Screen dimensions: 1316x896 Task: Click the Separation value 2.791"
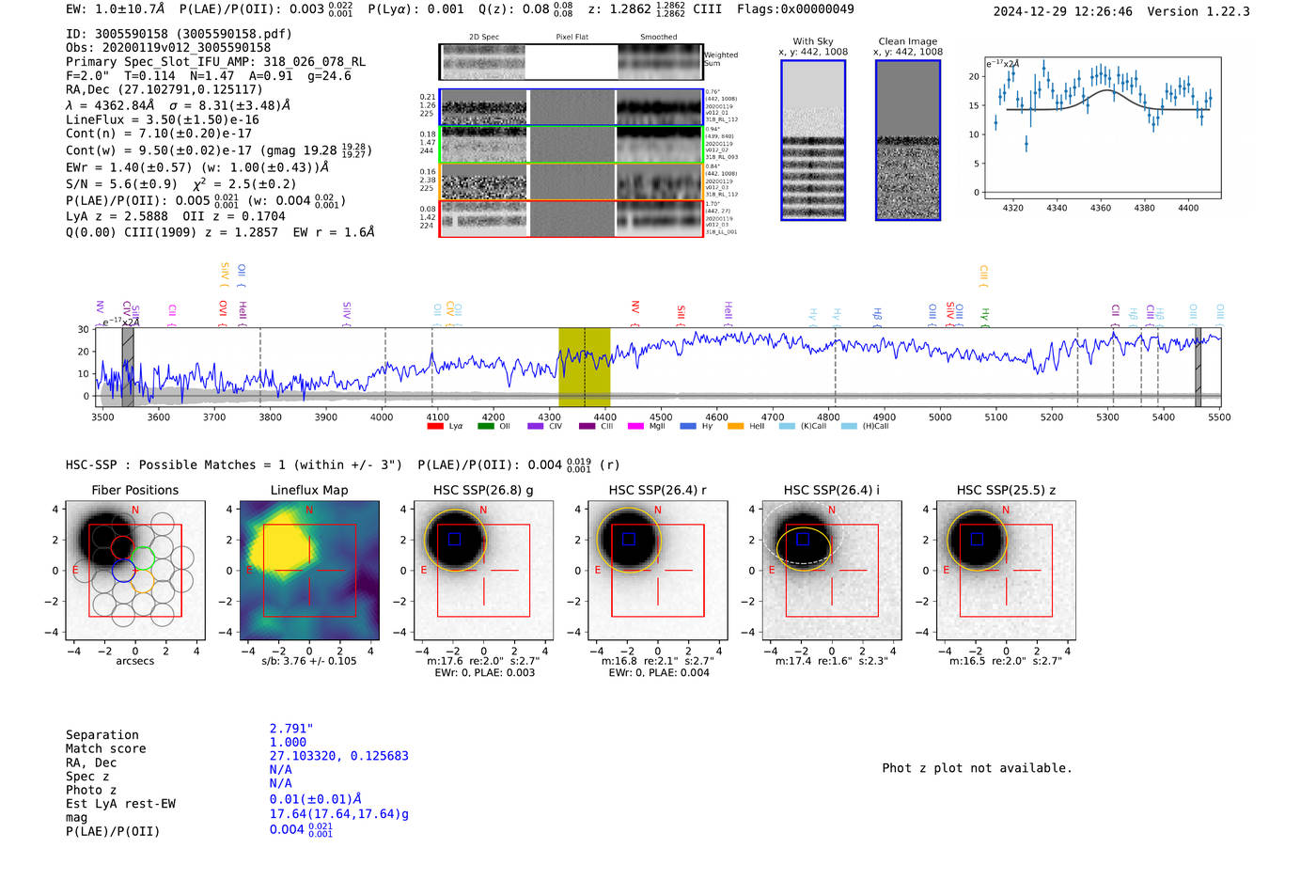point(291,729)
